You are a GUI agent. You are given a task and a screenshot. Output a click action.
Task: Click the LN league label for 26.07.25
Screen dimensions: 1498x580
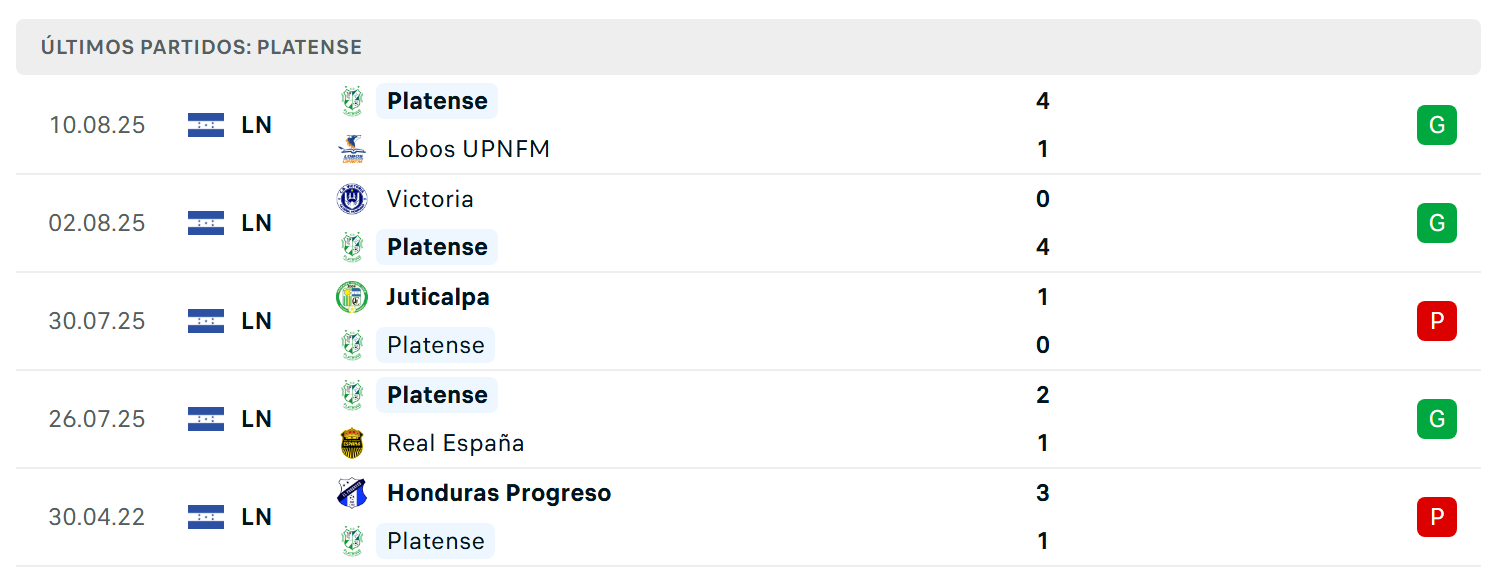point(257,419)
